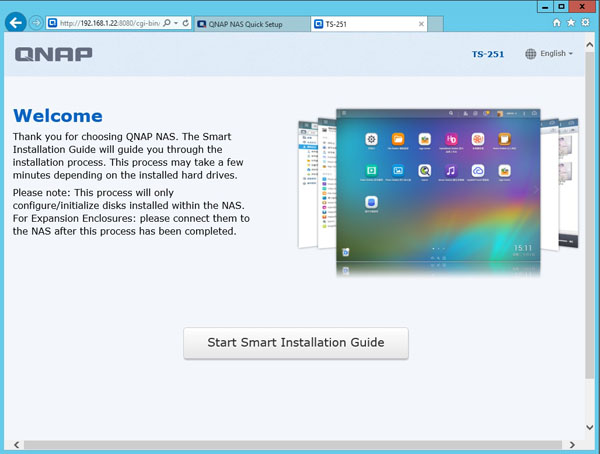Click the vertical scrollbar thumb
Viewport: 600px width, 454px height.
(590, 214)
